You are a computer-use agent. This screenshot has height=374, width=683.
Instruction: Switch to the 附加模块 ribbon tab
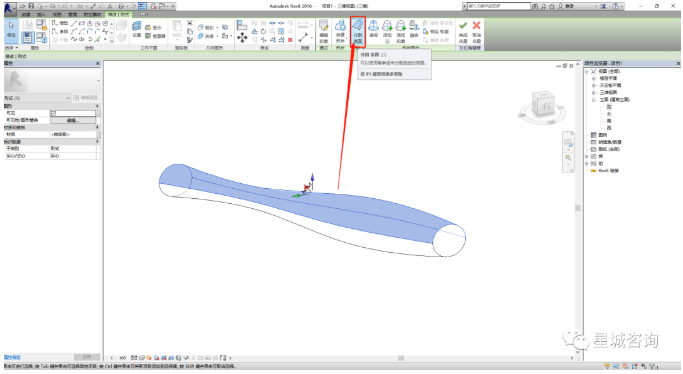[x=92, y=14]
